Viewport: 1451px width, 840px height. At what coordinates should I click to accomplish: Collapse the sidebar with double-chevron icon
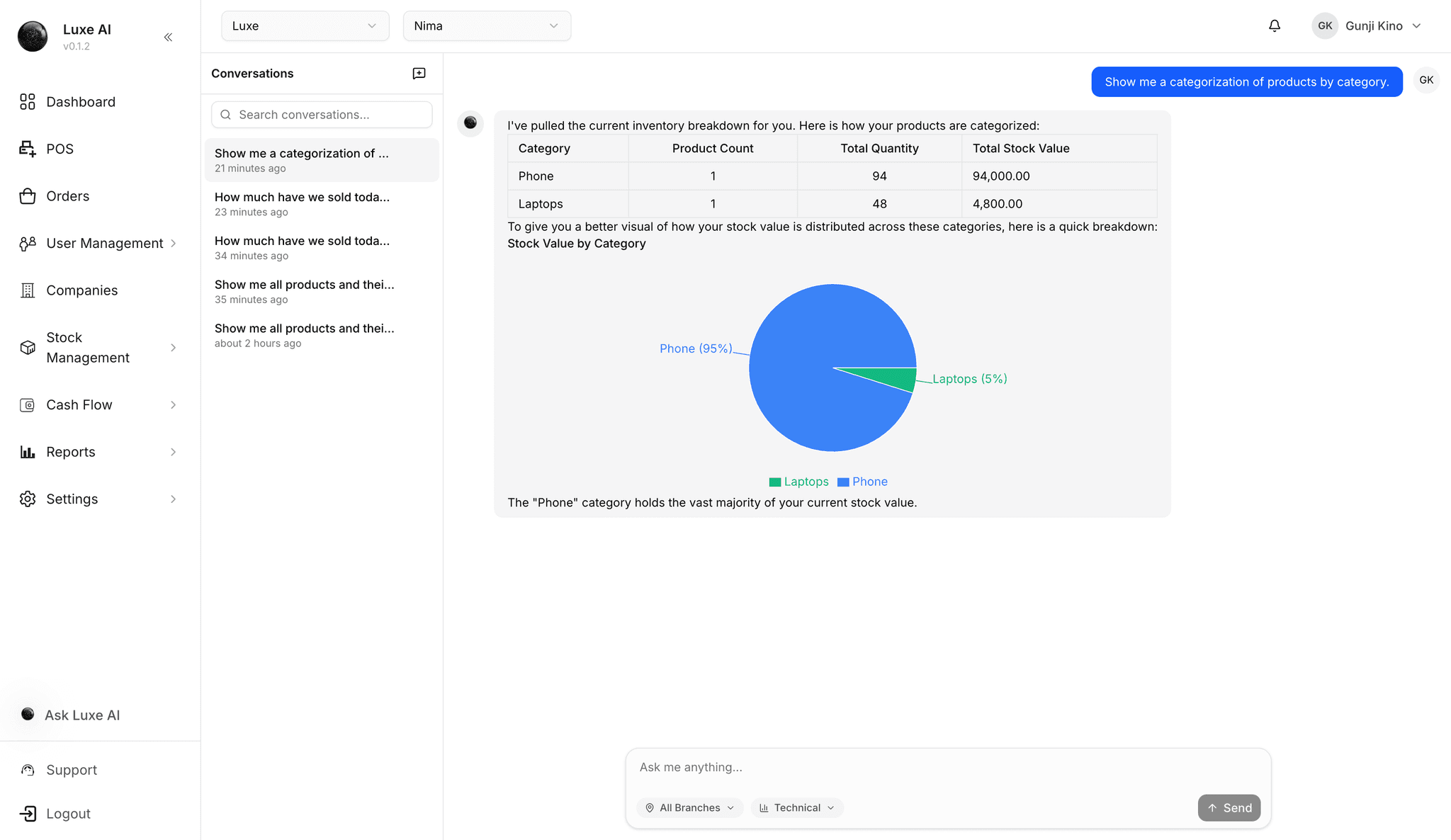click(x=168, y=37)
